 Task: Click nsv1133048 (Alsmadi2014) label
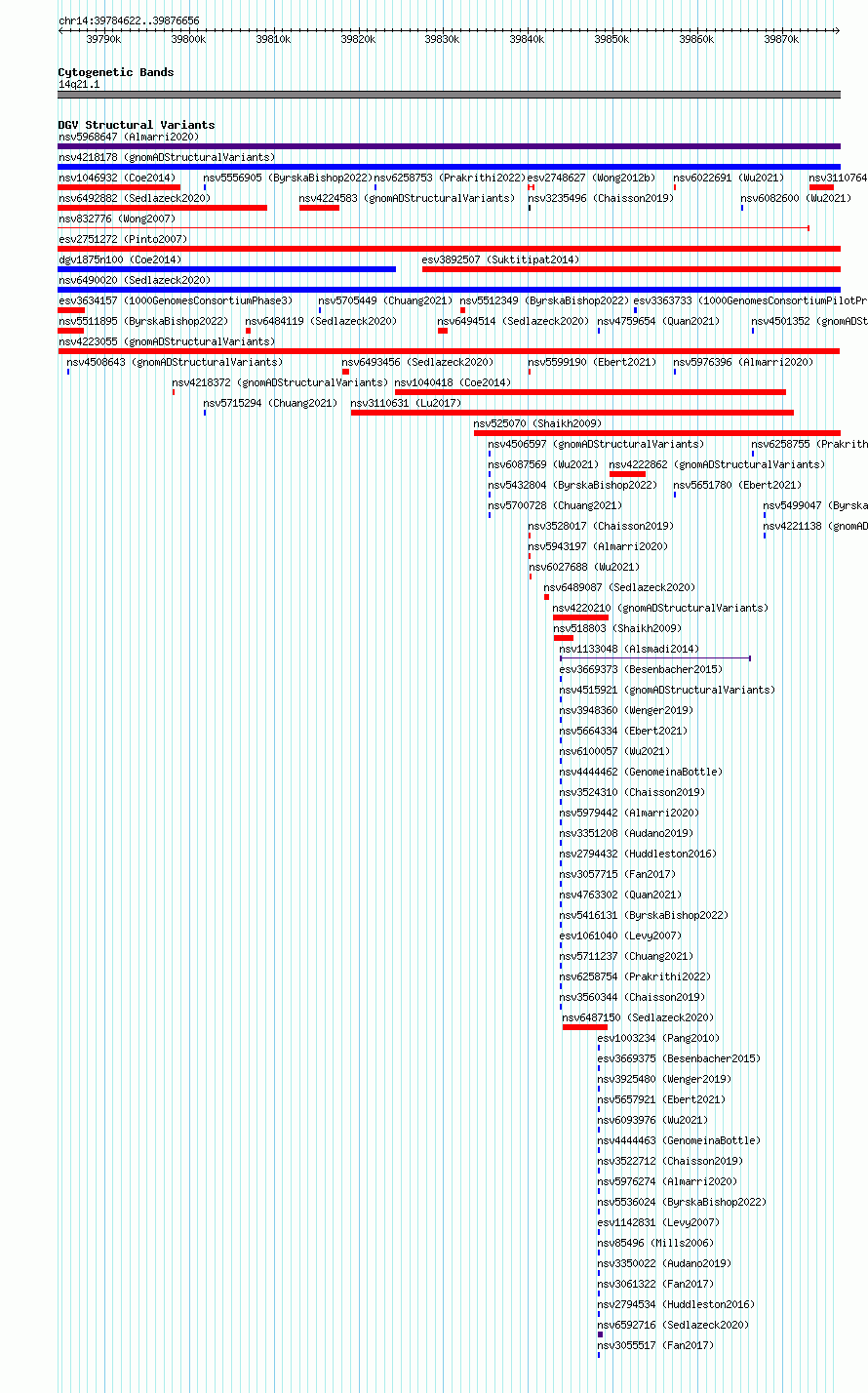629,649
